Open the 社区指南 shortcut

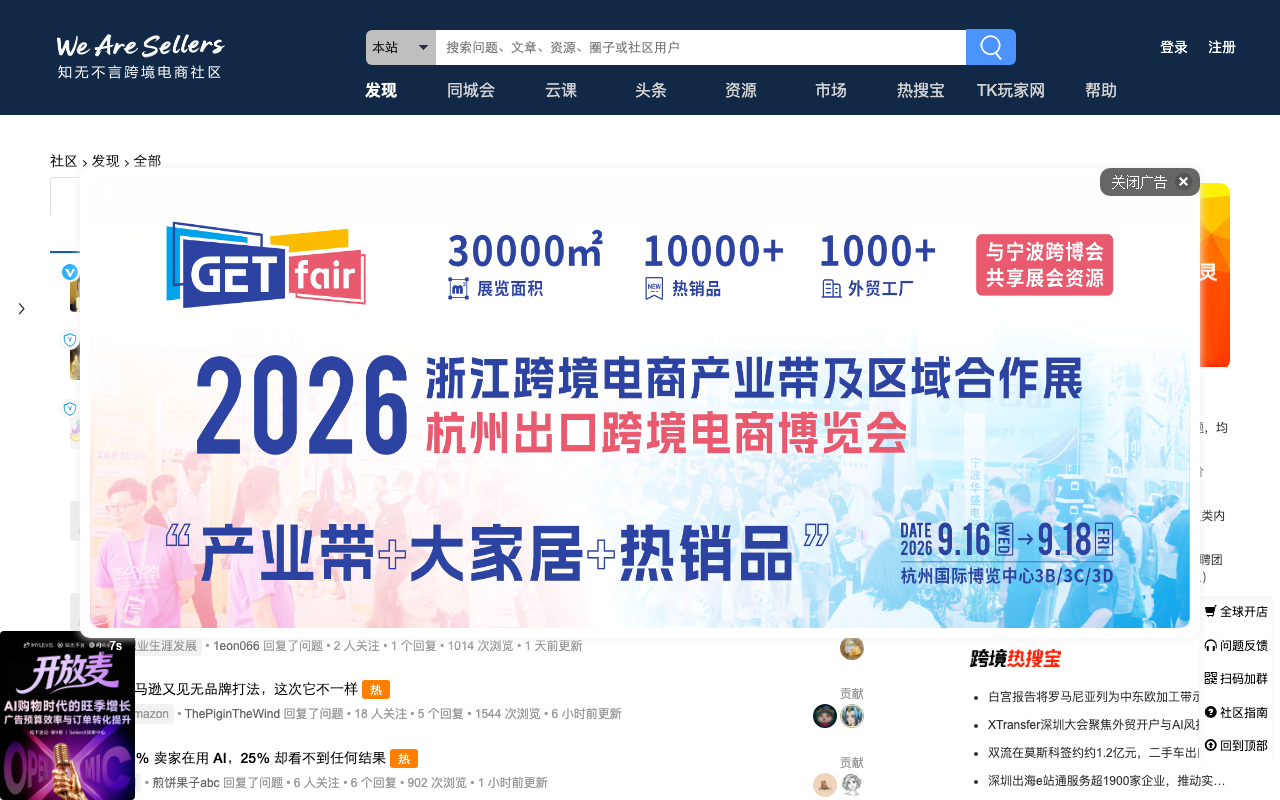tap(1236, 712)
